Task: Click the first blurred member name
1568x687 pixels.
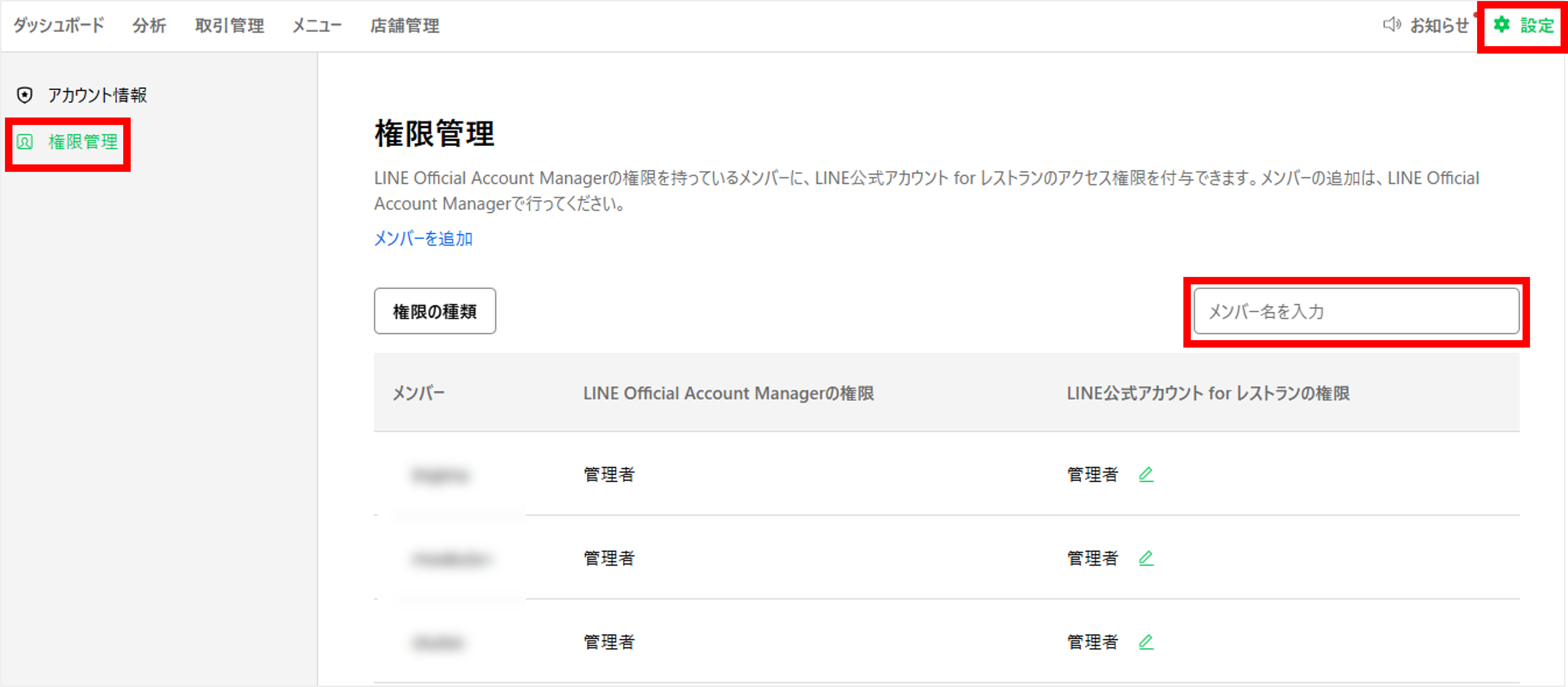Action: tap(441, 475)
